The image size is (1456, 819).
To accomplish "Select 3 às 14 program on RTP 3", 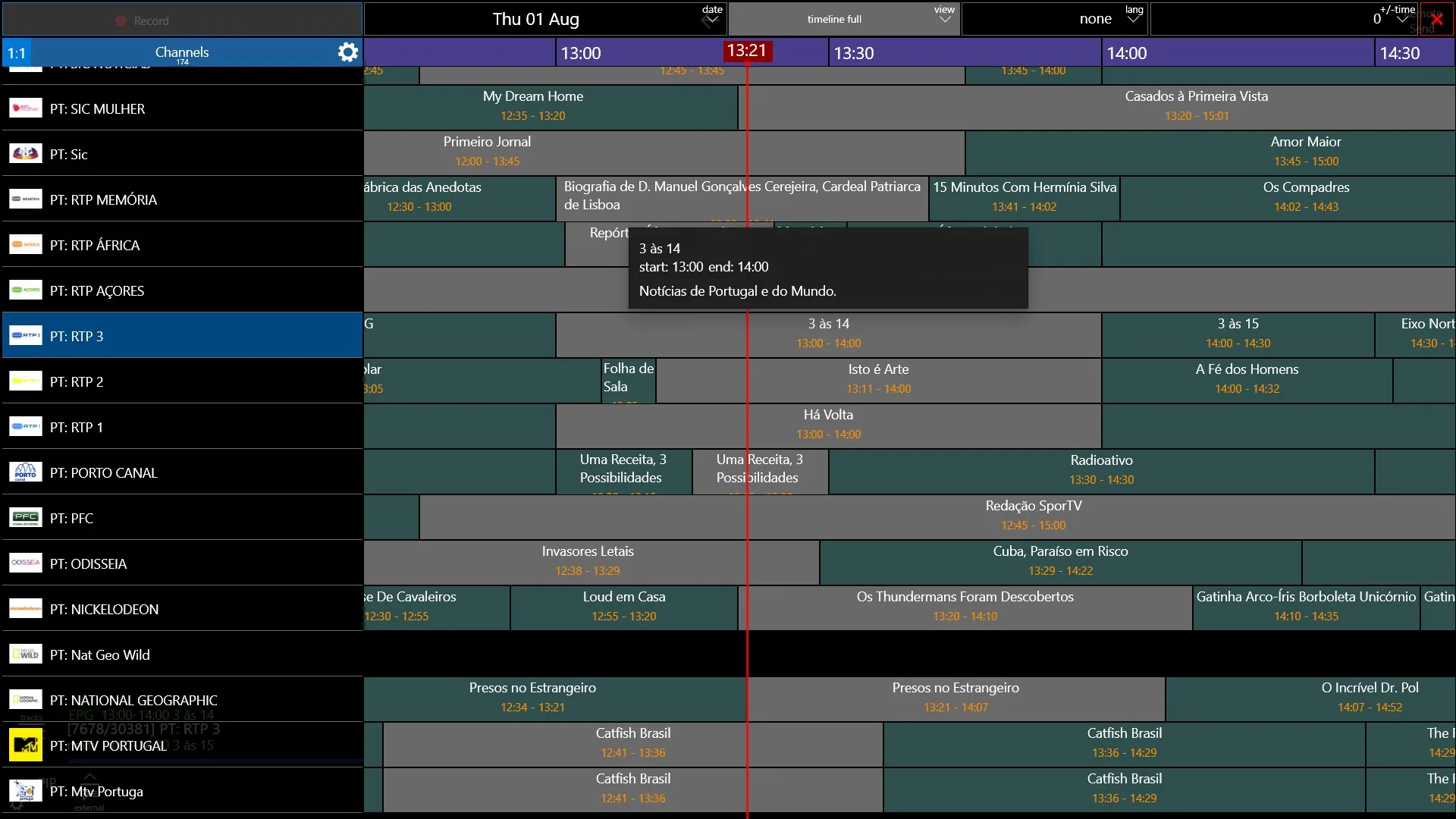I will click(829, 334).
